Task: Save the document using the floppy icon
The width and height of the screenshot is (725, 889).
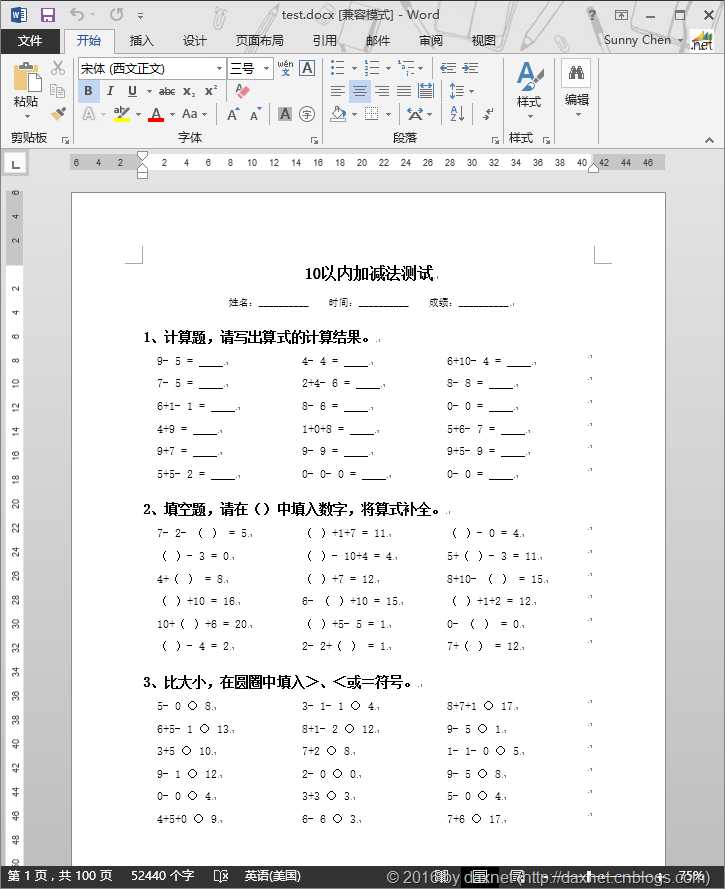Action: pyautogui.click(x=48, y=15)
